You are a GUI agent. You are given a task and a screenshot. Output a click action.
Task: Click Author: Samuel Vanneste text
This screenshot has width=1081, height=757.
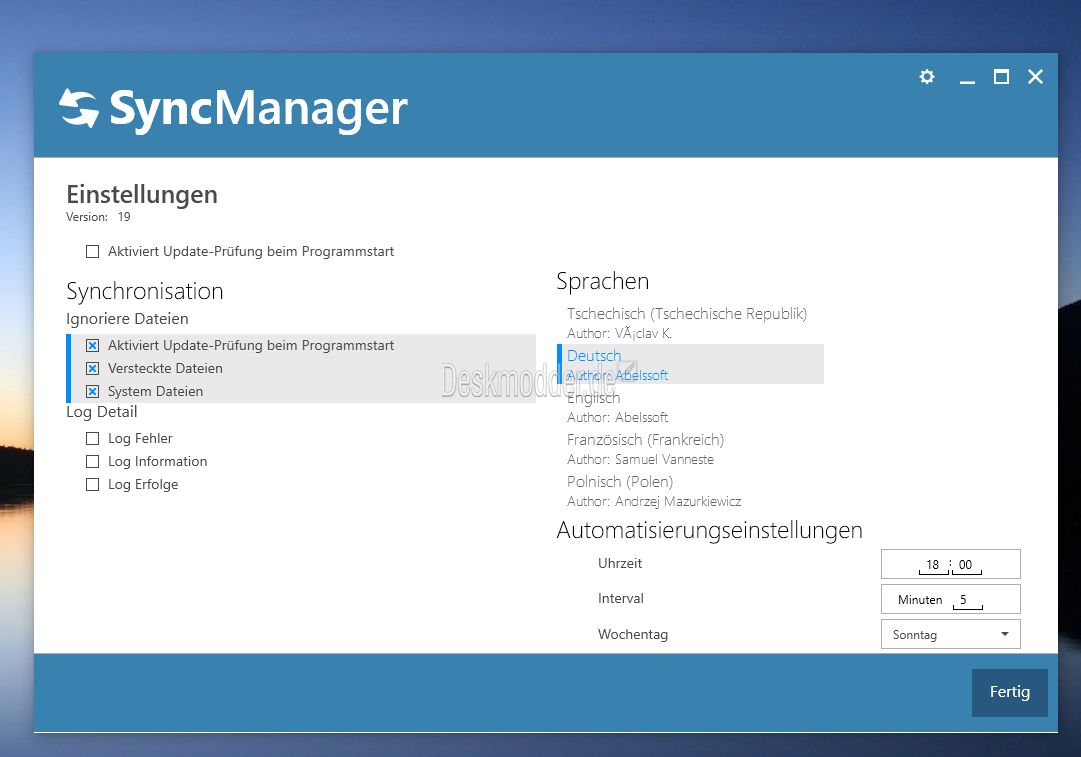click(x=640, y=459)
